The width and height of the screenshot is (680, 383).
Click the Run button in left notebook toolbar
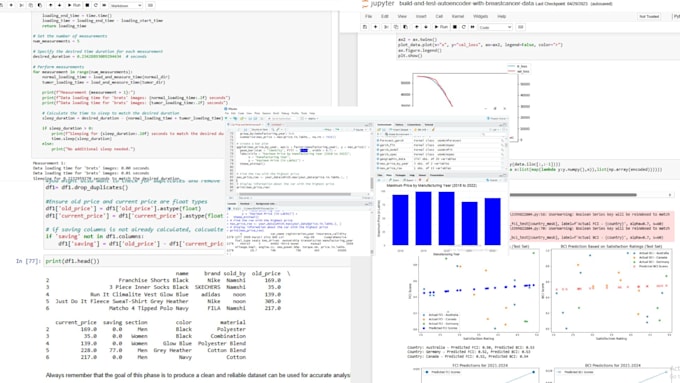pos(74,5)
